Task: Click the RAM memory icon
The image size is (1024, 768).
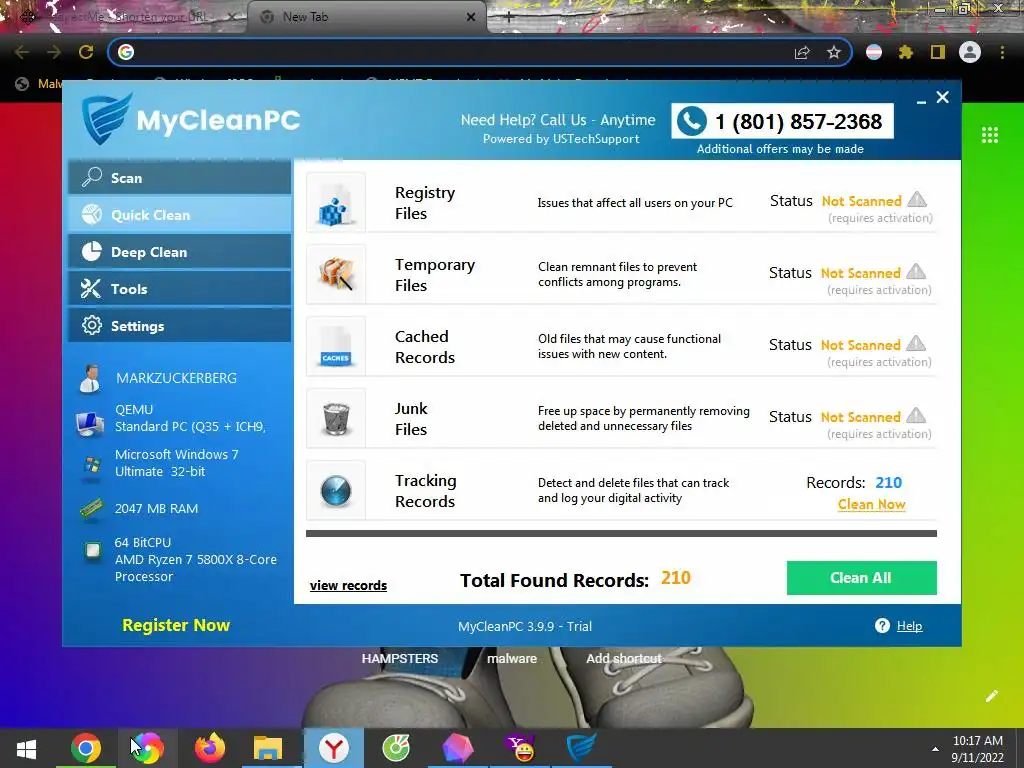Action: coord(91,508)
